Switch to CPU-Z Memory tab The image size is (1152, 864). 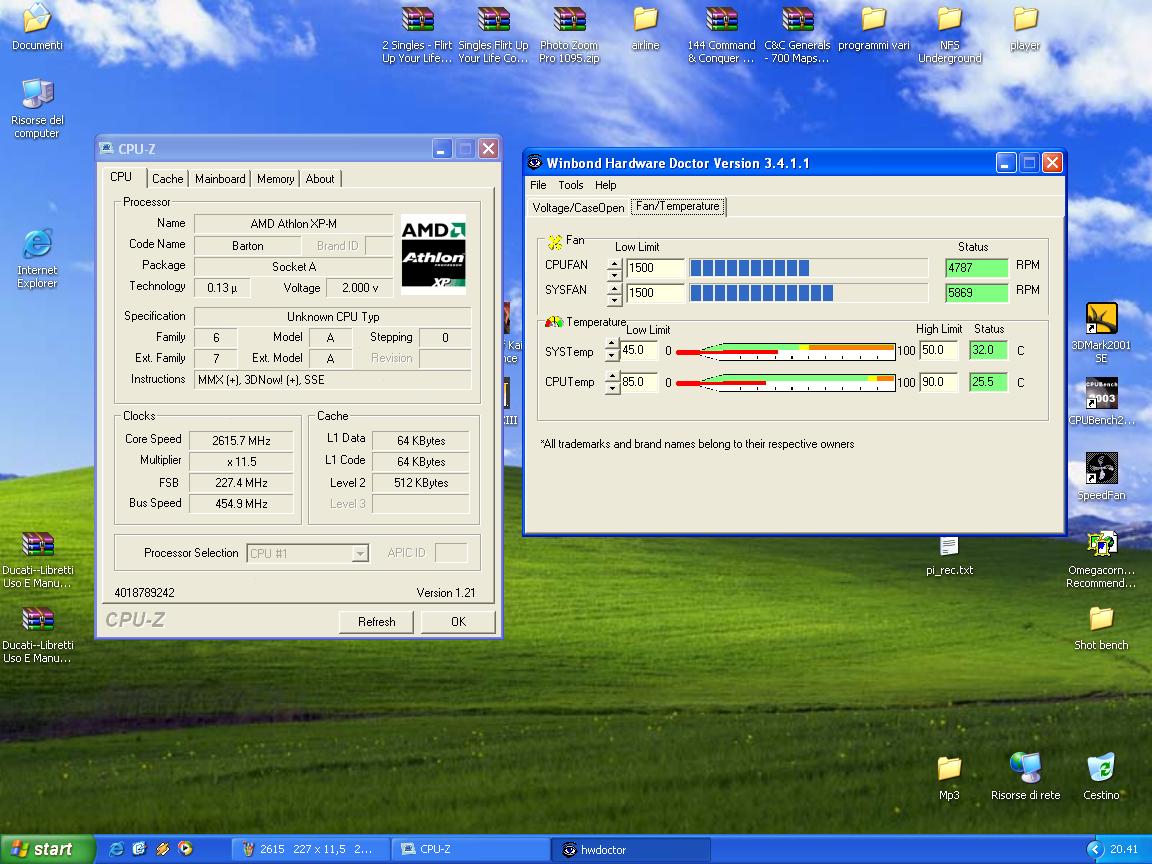pyautogui.click(x=276, y=179)
